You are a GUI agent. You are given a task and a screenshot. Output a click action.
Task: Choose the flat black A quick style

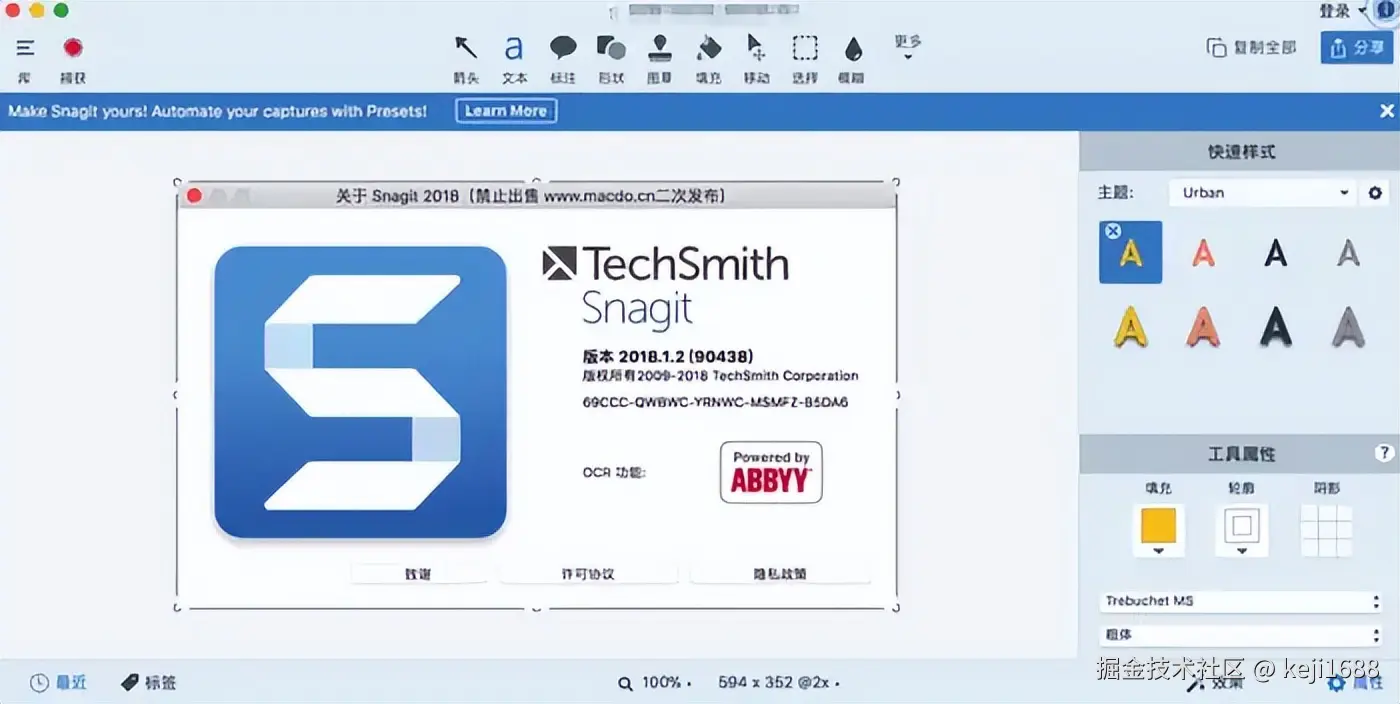tap(1276, 253)
